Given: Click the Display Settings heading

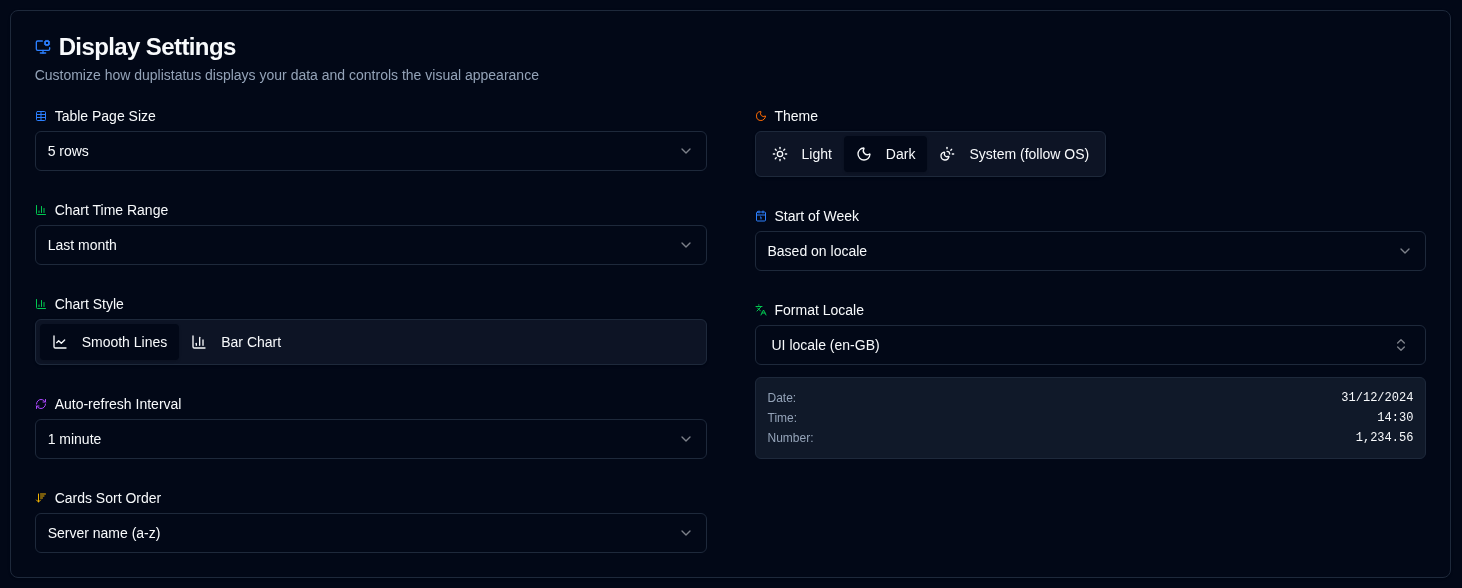Looking at the screenshot, I should [147, 46].
